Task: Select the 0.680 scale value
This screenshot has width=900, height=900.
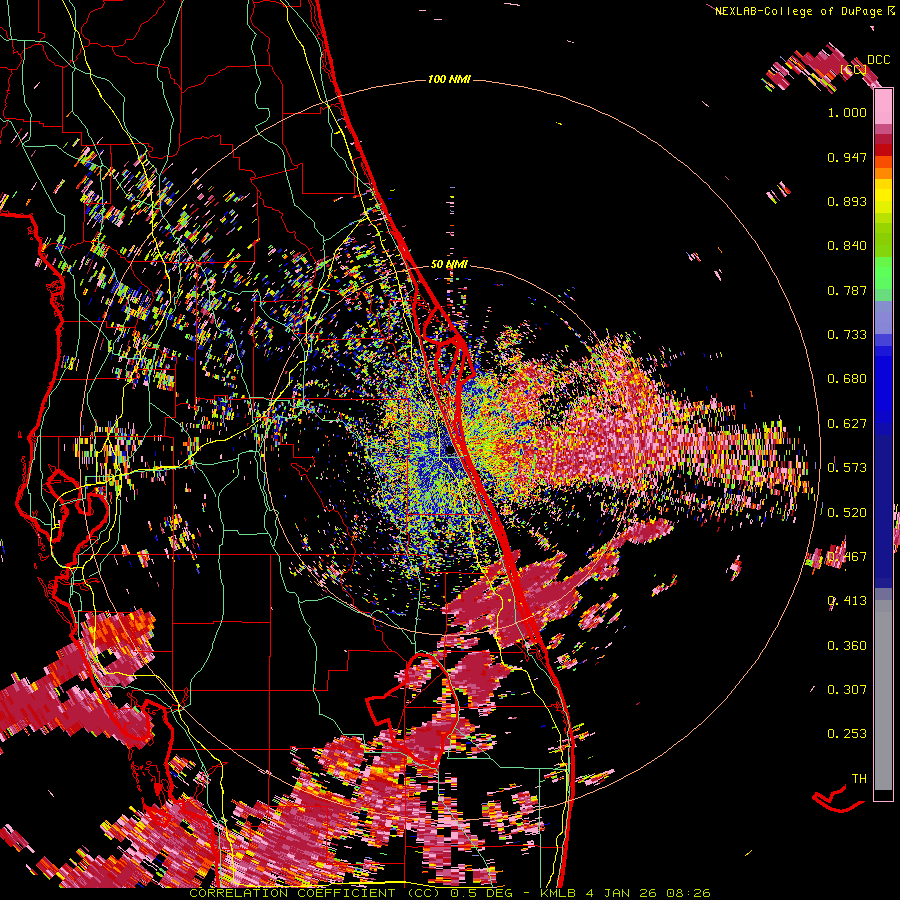Action: [x=847, y=379]
